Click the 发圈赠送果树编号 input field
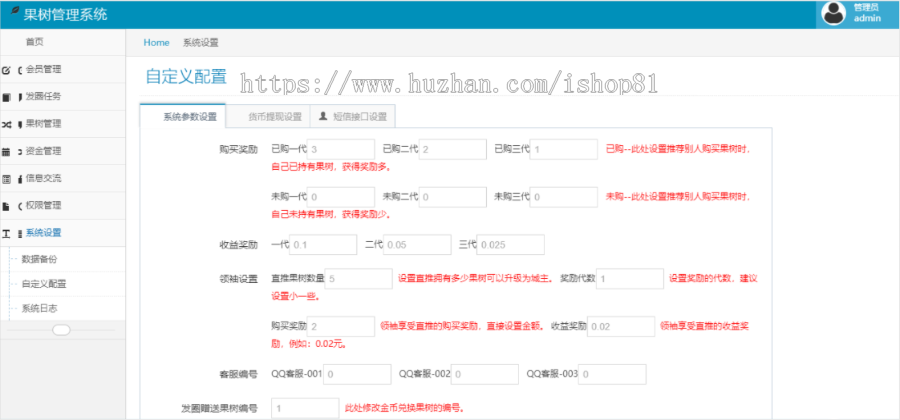The image size is (900, 420). (x=305, y=409)
